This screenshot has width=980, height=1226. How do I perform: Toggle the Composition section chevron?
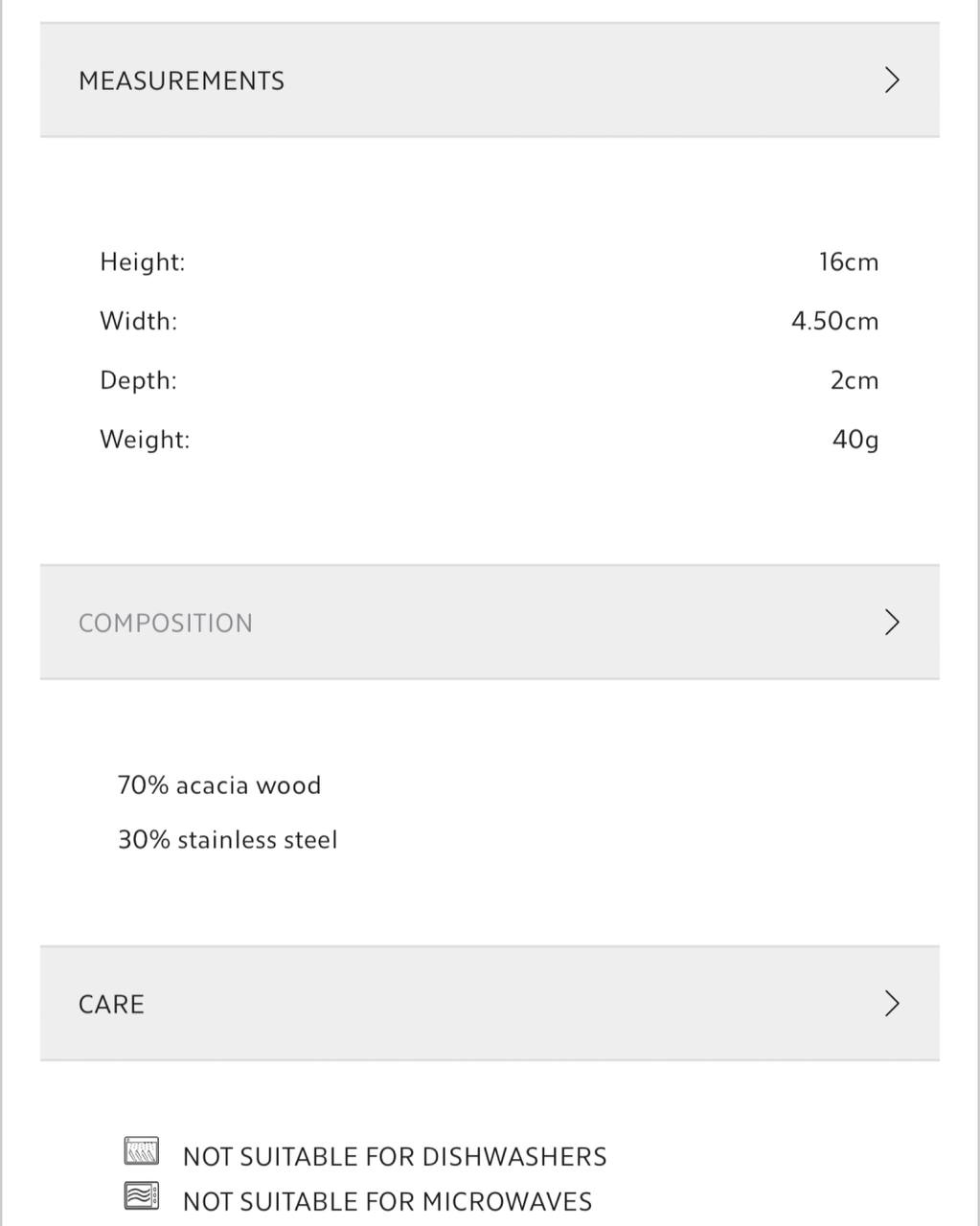[x=891, y=623]
